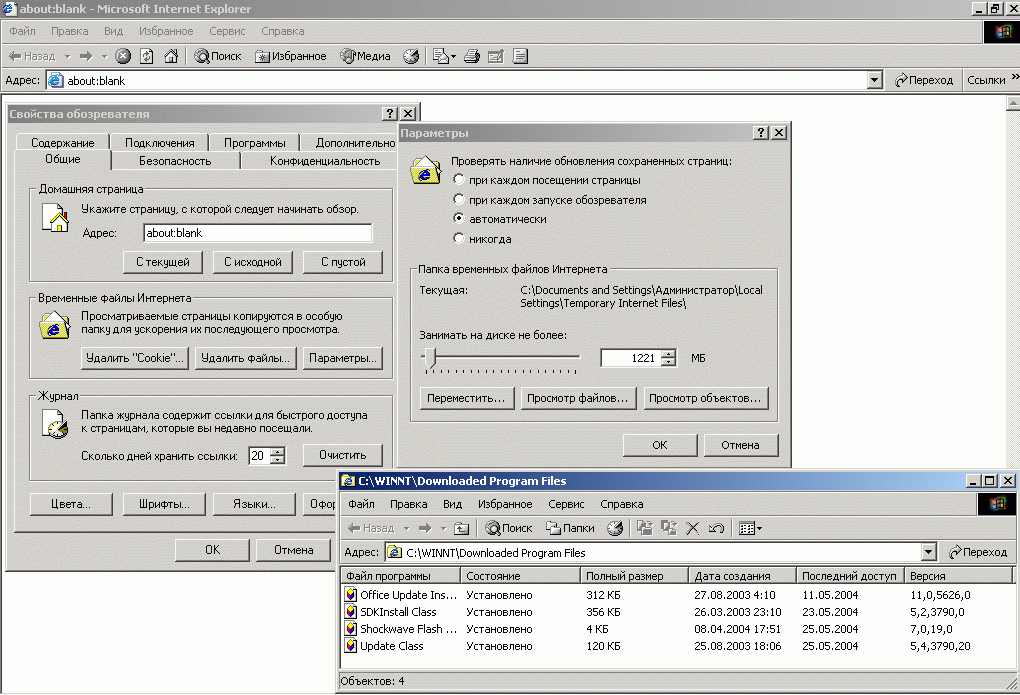Click SDKInstall Class file icon
Viewport: 1020px width, 695px height.
pyautogui.click(x=351, y=612)
